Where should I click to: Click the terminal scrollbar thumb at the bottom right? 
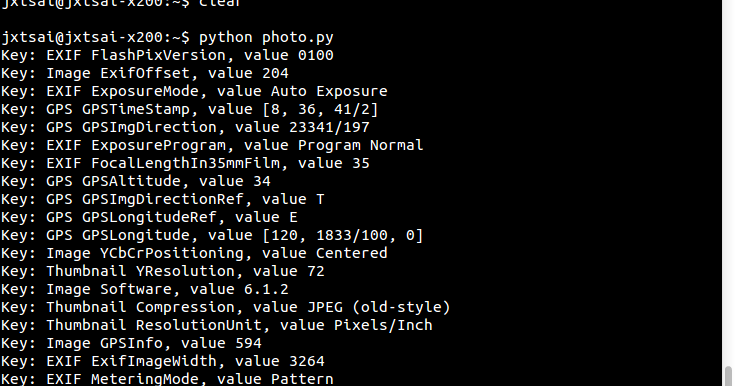[x=728, y=376]
